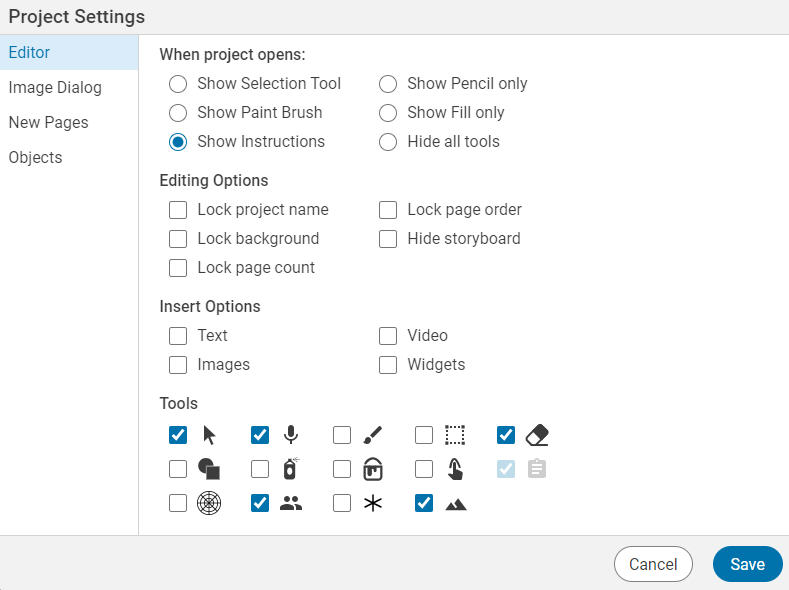Click Cancel to discard changes
The width and height of the screenshot is (789, 590).
tap(653, 564)
